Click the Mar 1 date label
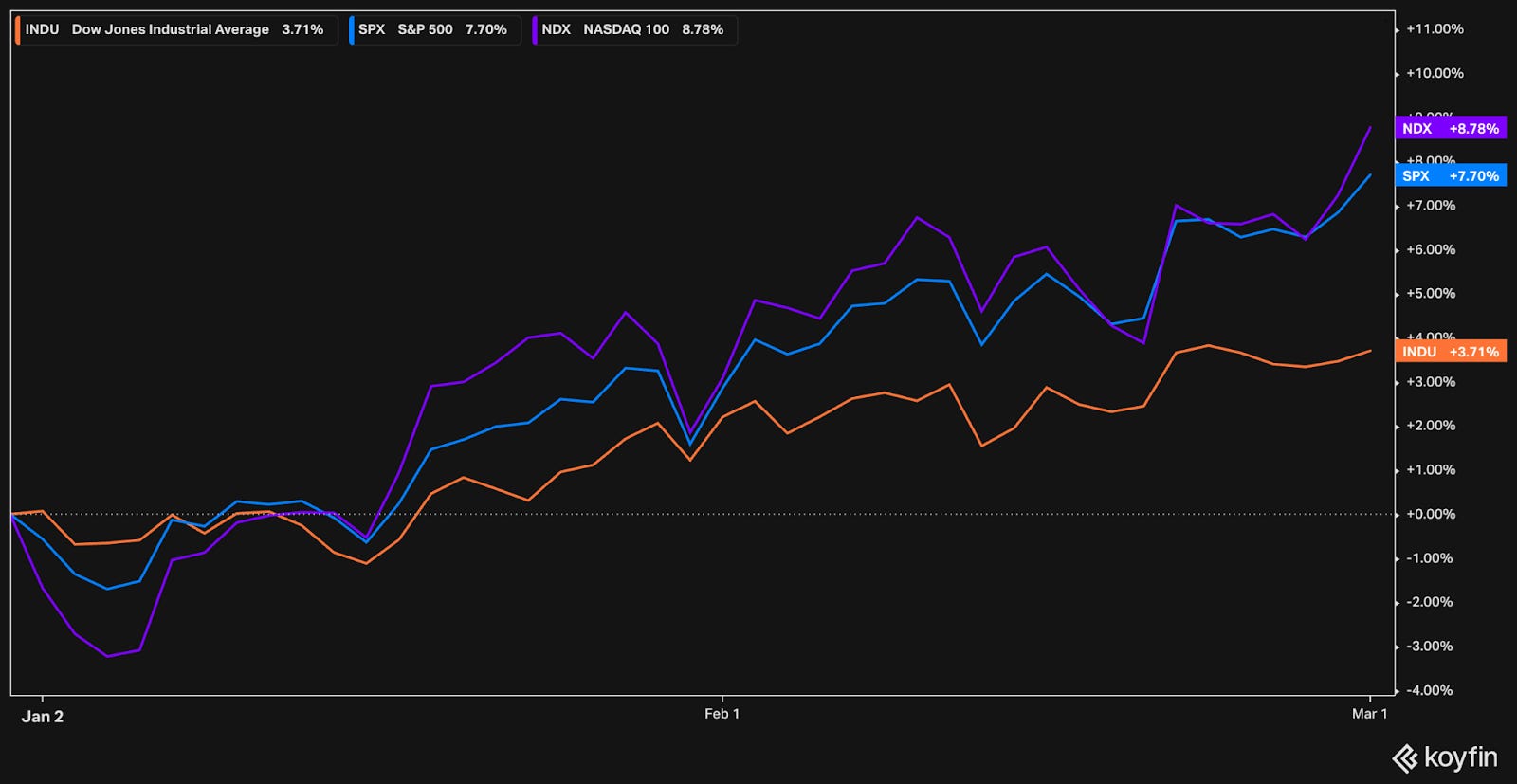This screenshot has width=1517, height=784. [1369, 714]
